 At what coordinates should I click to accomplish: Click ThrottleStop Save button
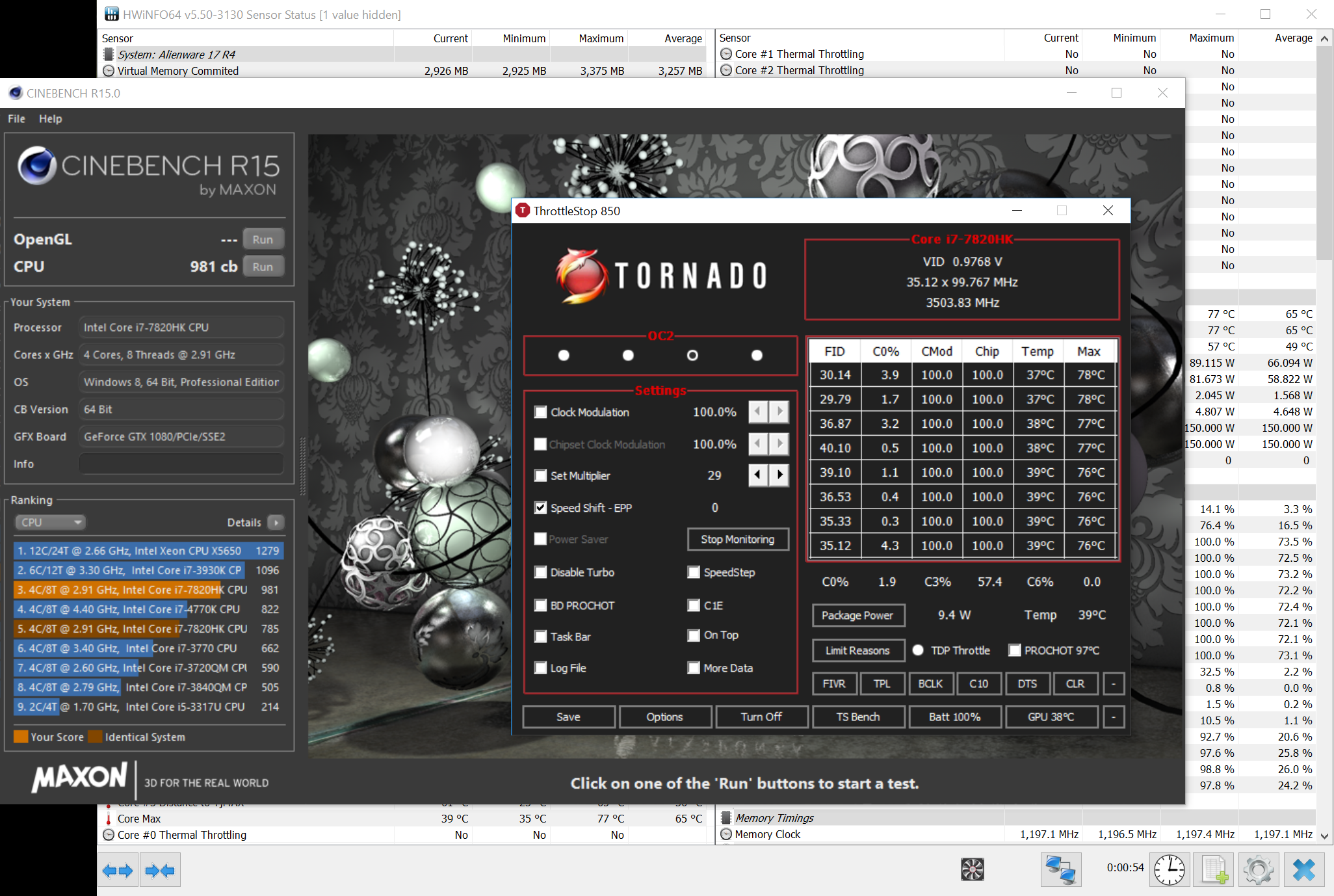568,717
